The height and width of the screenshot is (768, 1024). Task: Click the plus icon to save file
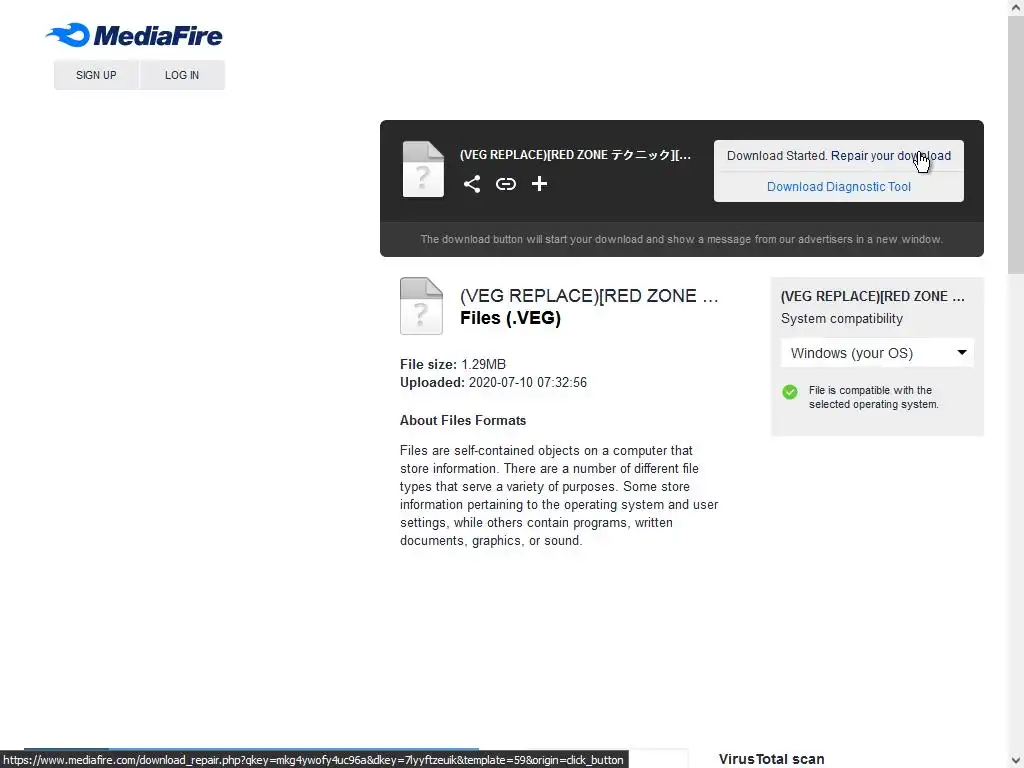[x=539, y=184]
